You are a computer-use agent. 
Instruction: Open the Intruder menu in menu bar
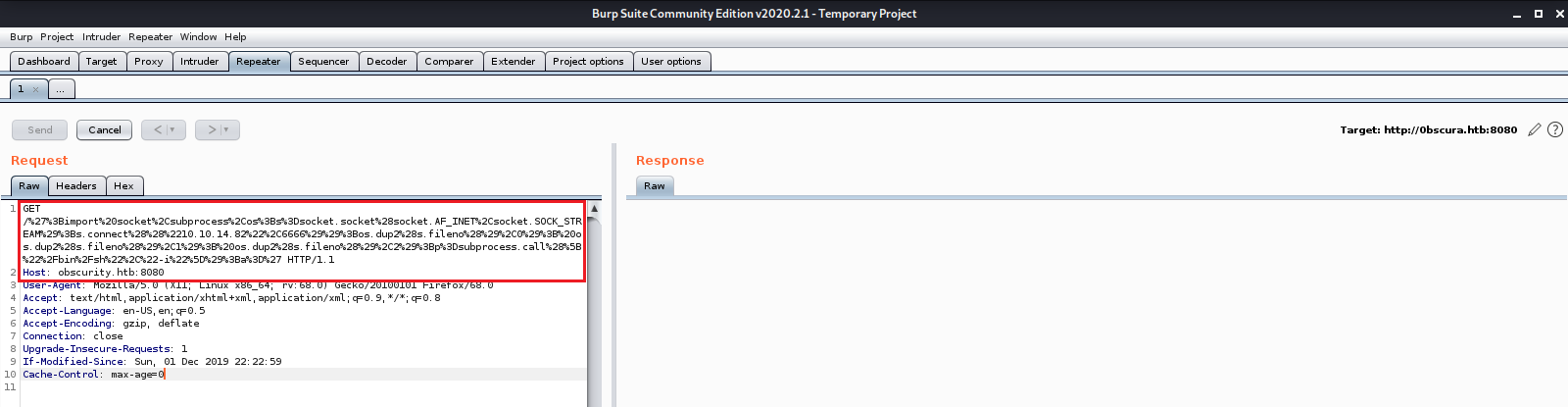point(101,36)
